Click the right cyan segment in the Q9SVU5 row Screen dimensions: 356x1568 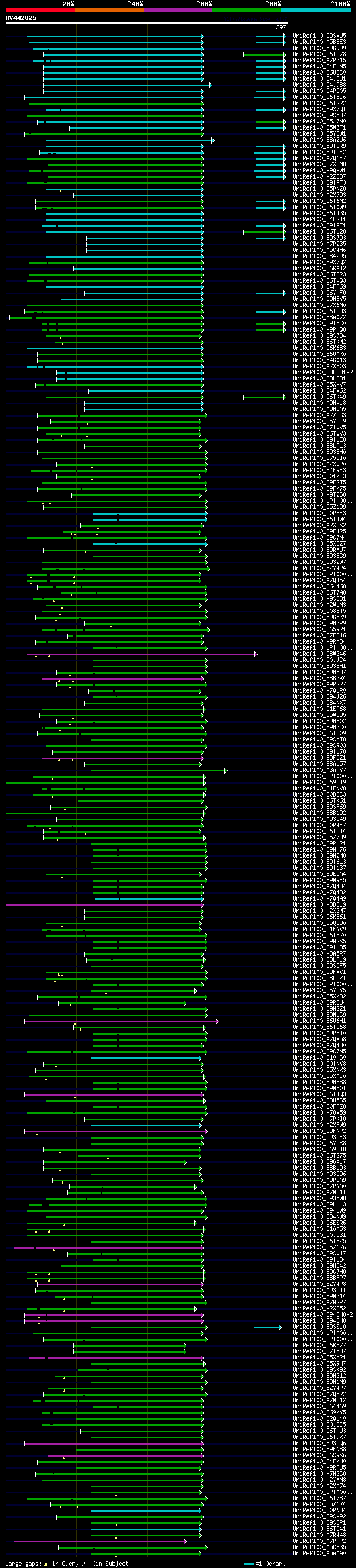[271, 36]
